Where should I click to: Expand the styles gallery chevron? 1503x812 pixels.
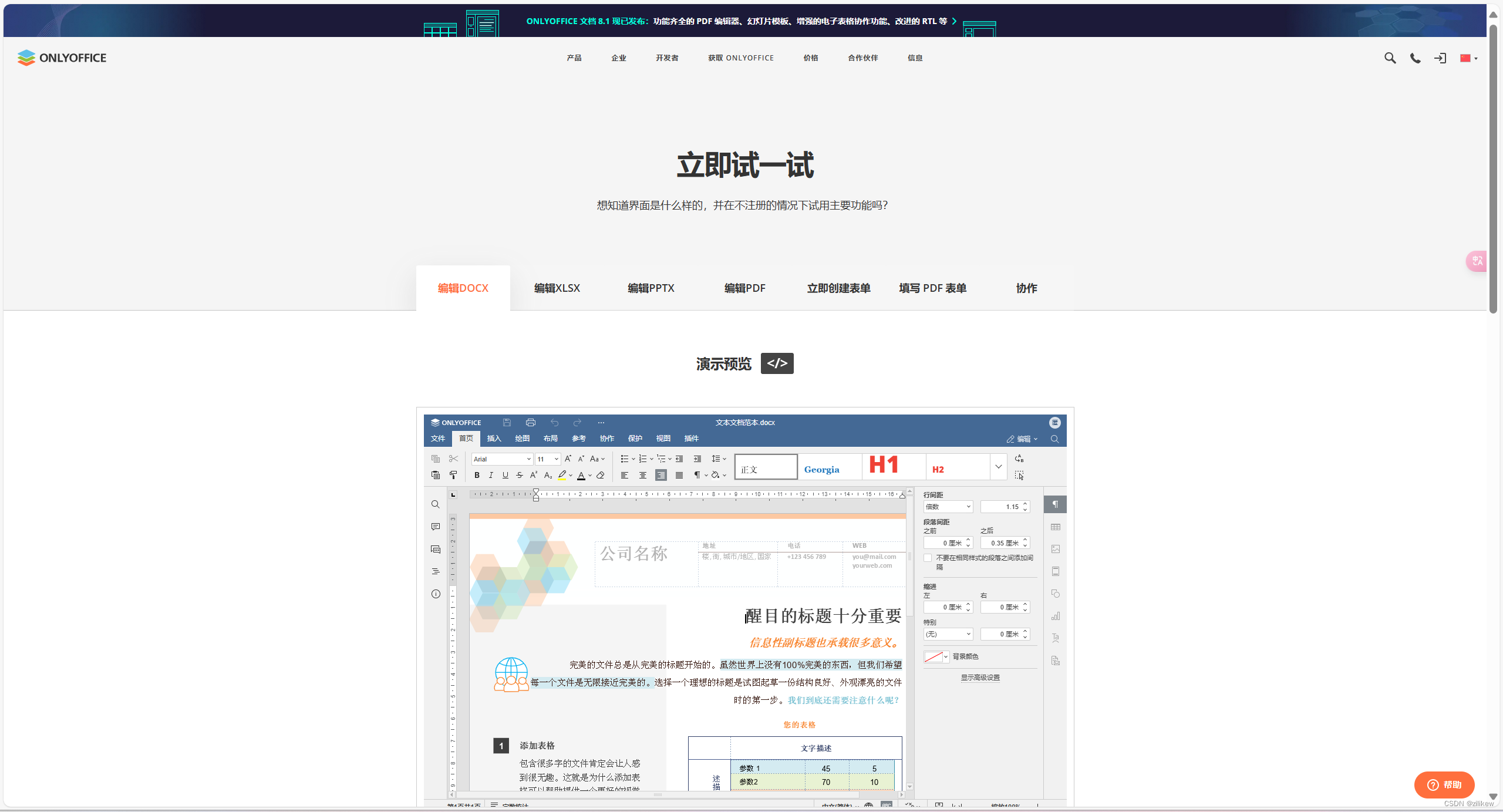999,467
